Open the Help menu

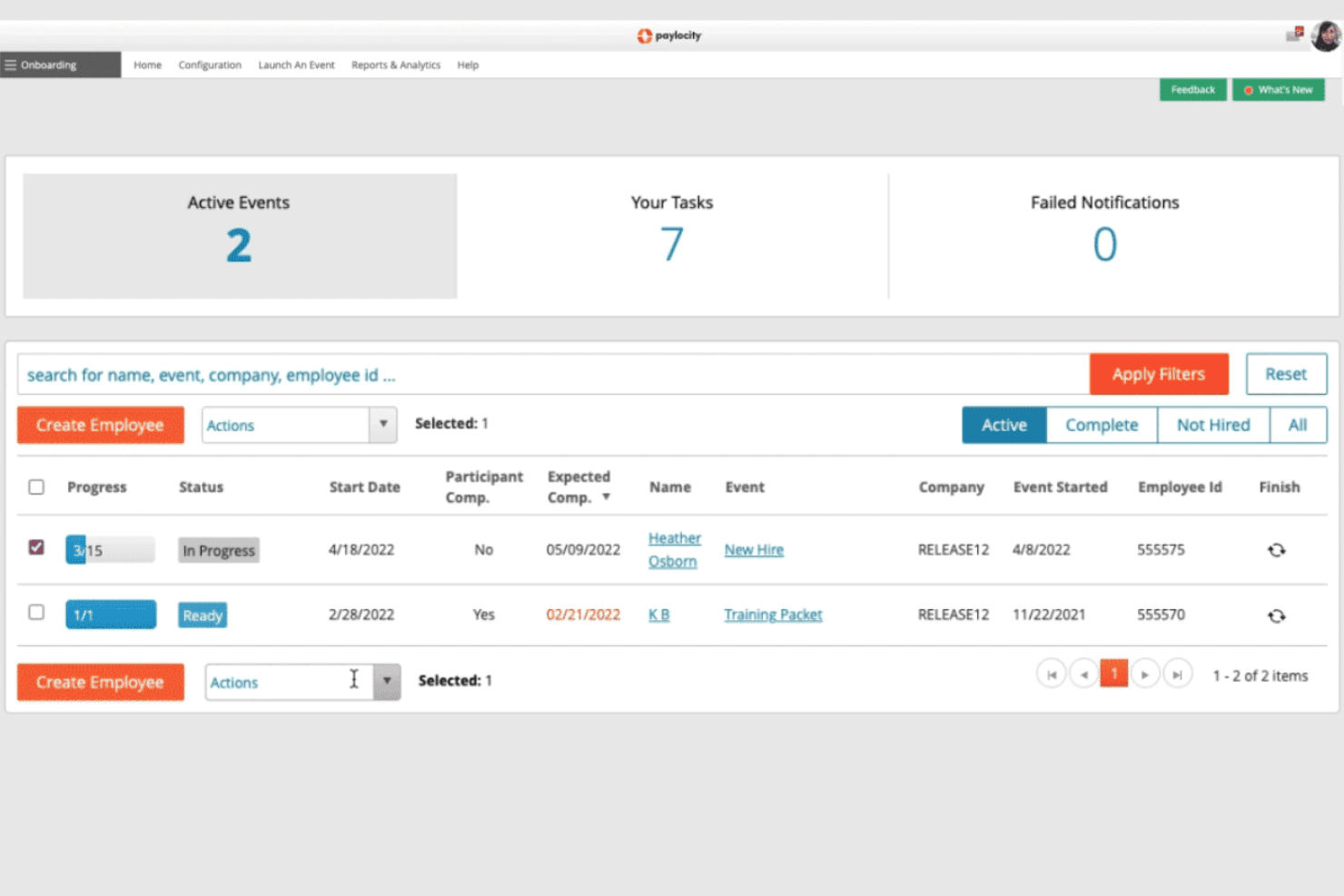[468, 65]
